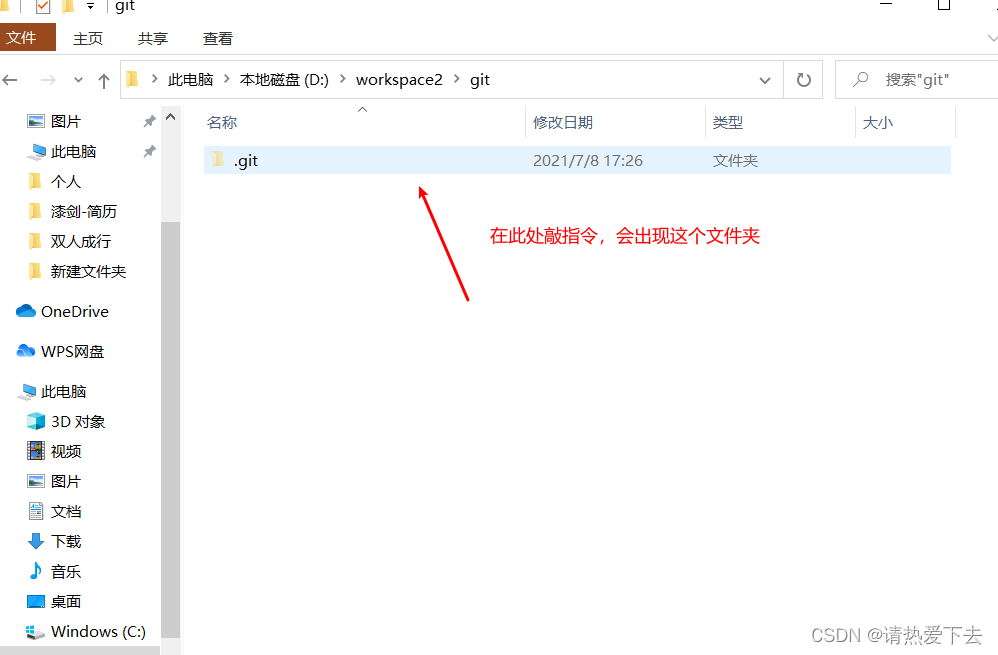Viewport: 998px width, 655px height.
Task: Click the 桌面 desktop icon
Action: click(36, 601)
